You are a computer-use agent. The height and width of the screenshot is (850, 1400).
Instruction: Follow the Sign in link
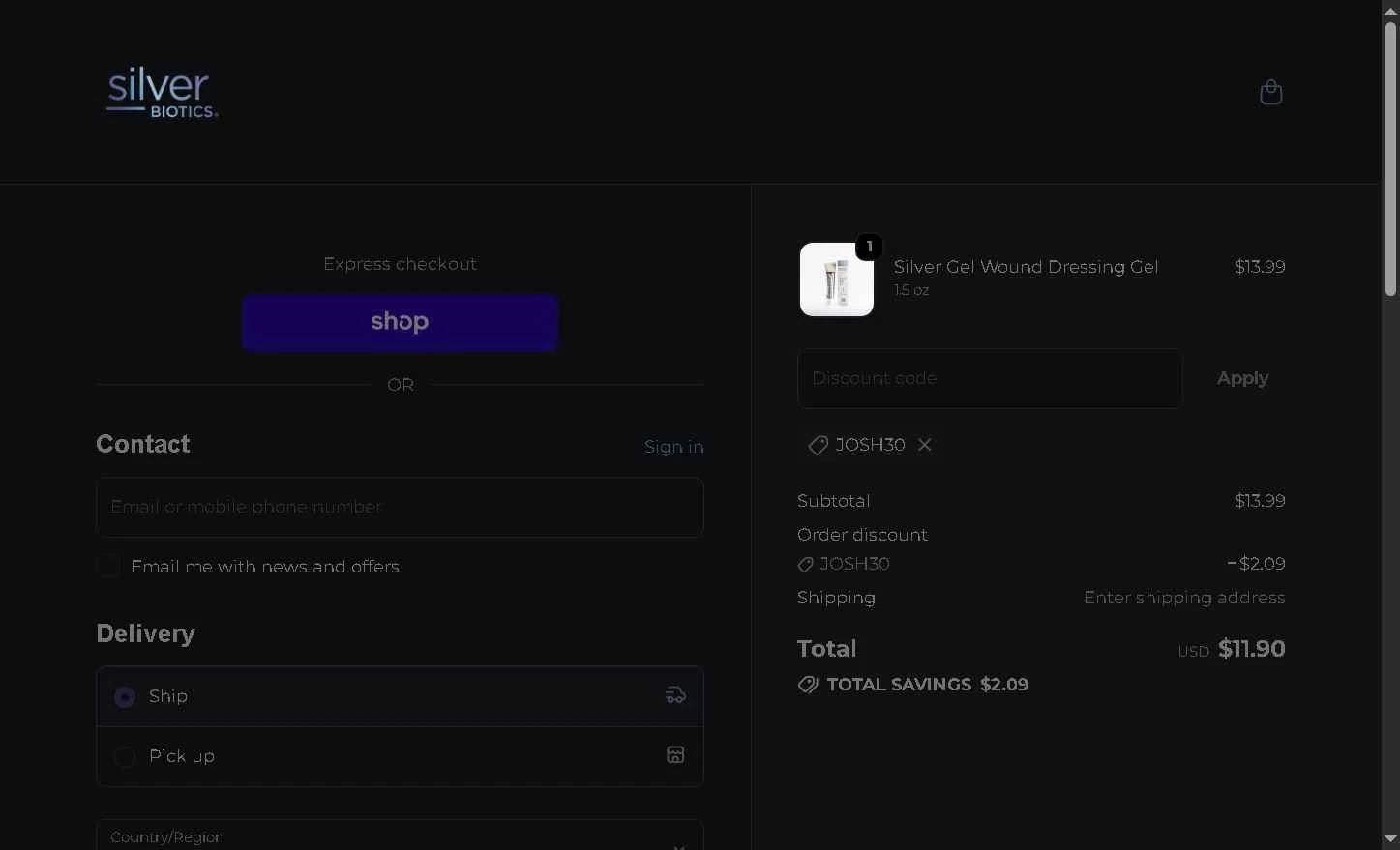point(674,447)
